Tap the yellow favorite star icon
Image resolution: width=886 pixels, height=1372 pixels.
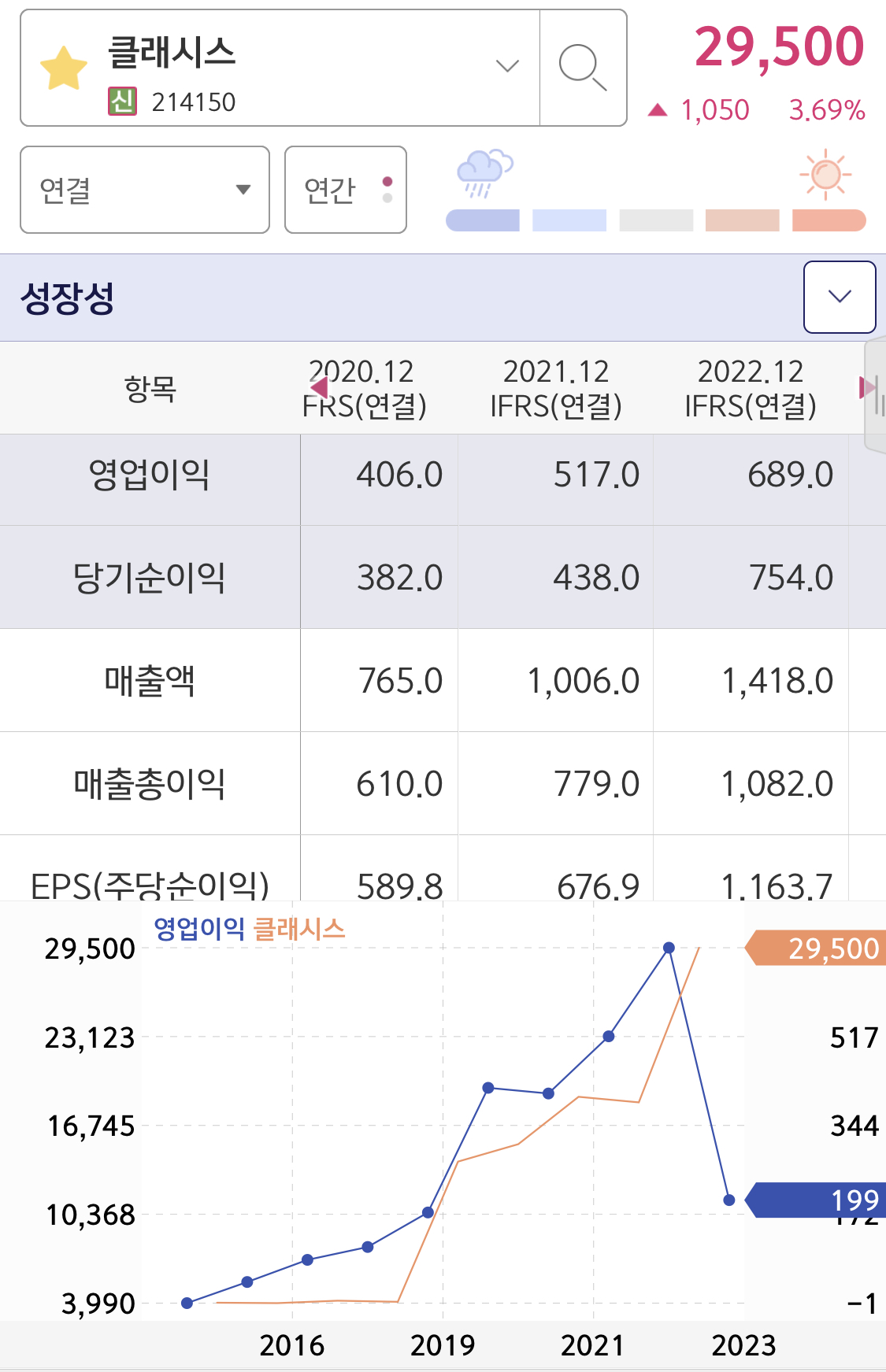coord(64,68)
